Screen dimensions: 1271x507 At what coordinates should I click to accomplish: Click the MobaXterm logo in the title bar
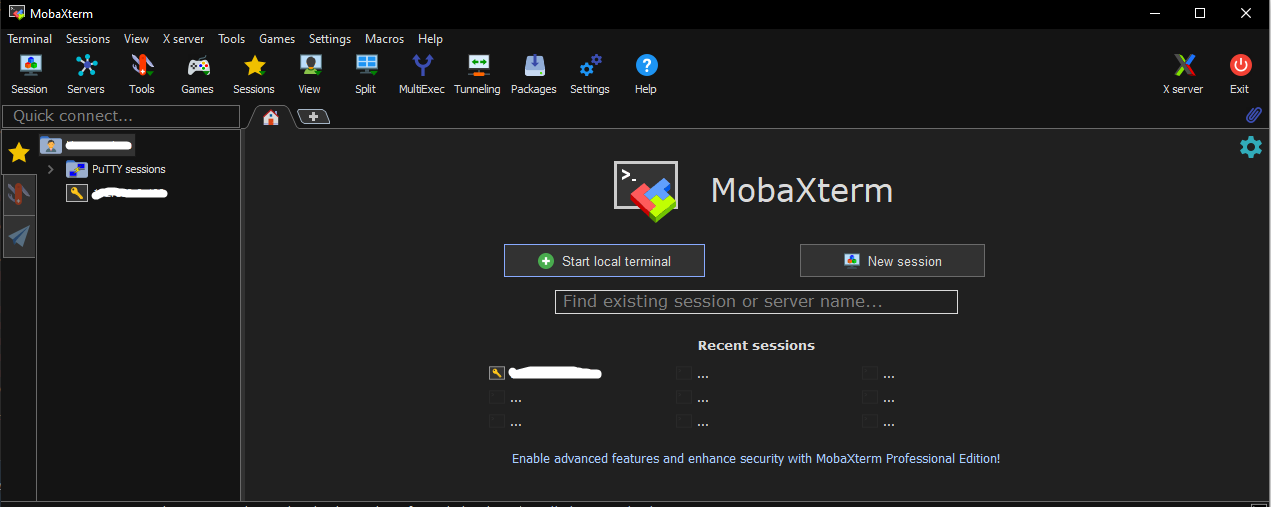(x=16, y=13)
